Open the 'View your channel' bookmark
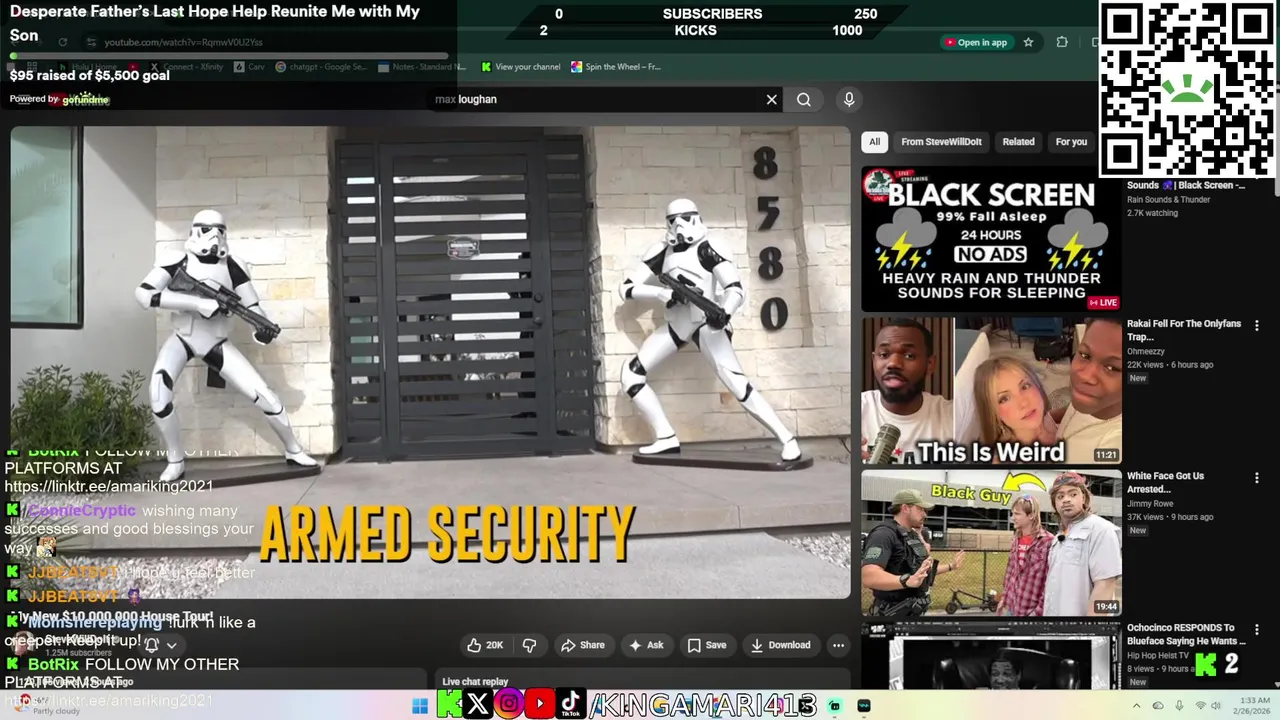Viewport: 1280px width, 720px height. pos(520,67)
